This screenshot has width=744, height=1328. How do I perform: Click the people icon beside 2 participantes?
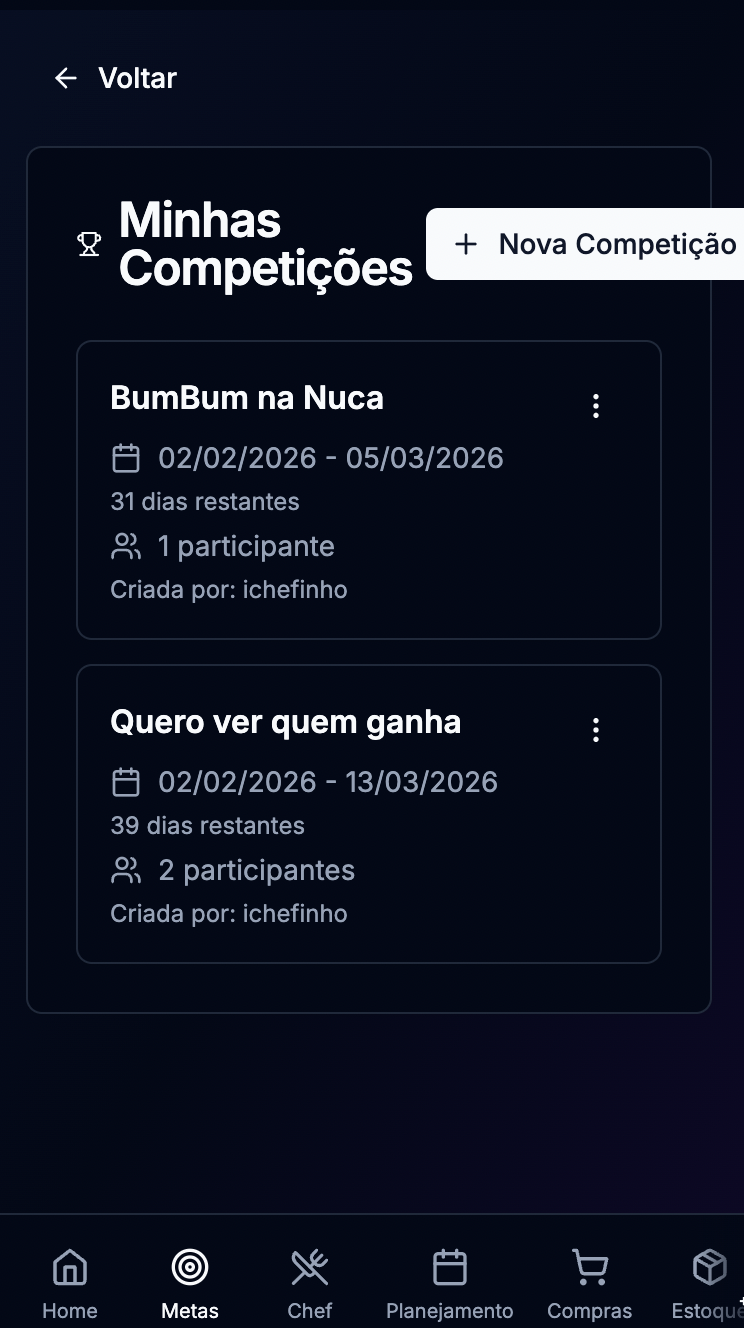(126, 871)
